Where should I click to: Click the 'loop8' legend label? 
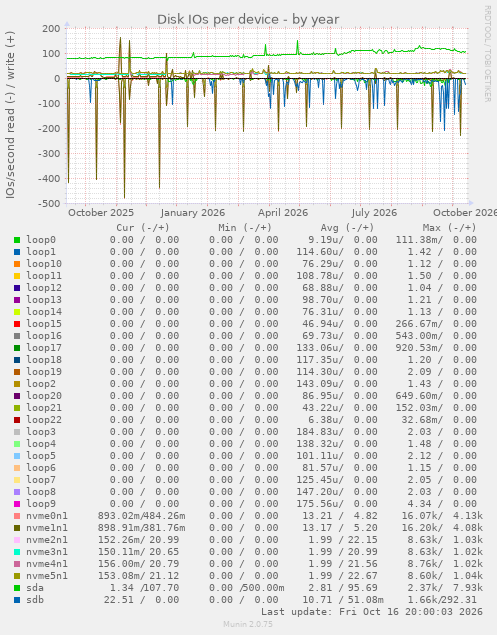click(41, 492)
